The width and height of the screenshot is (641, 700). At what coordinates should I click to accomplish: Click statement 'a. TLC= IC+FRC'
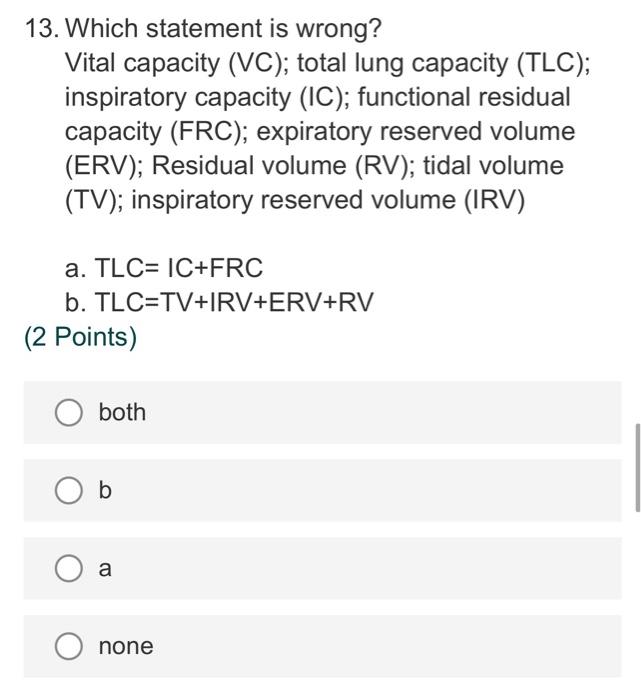[164, 268]
